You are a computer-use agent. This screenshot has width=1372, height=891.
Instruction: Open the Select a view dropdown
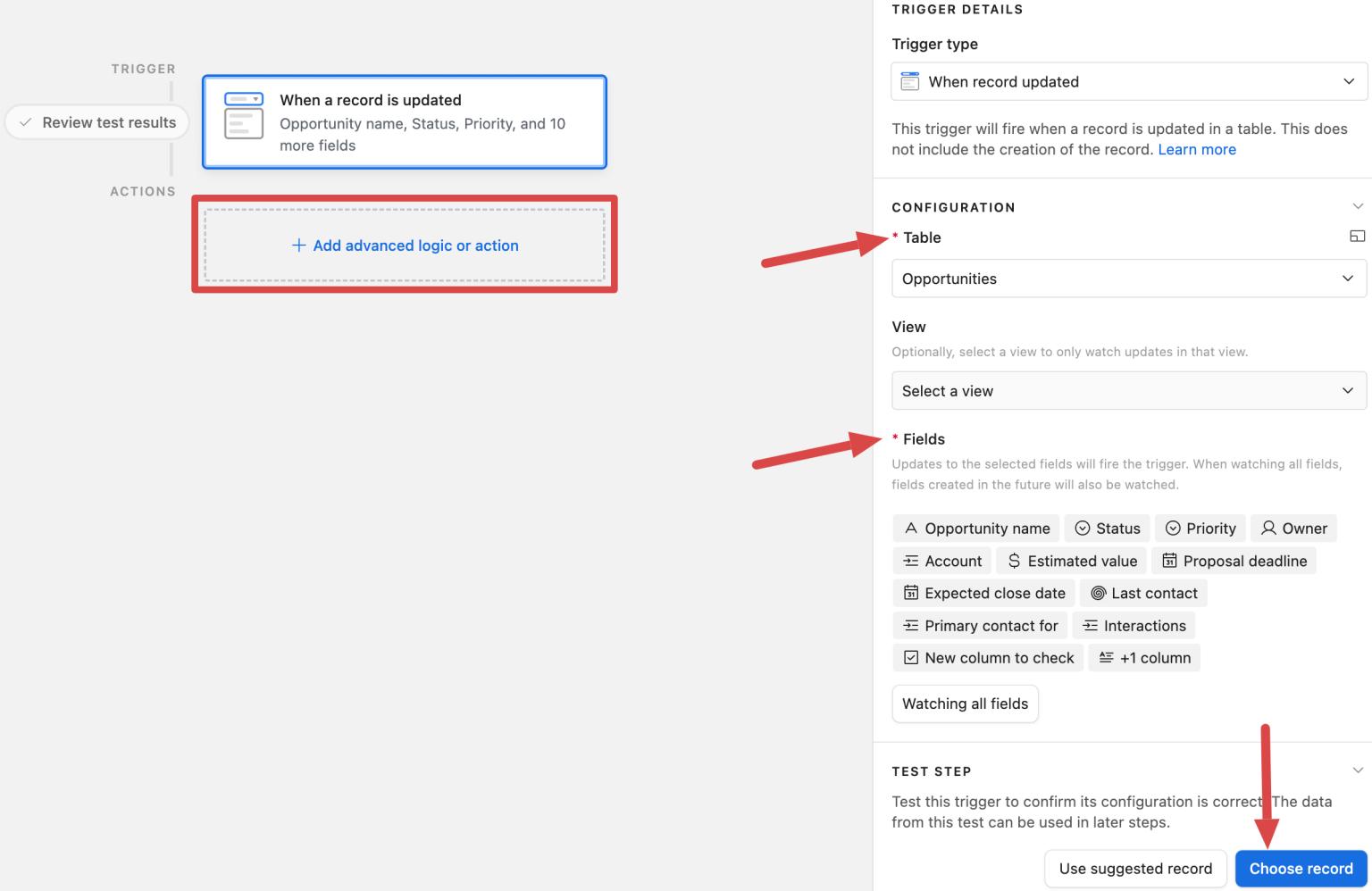(1128, 390)
